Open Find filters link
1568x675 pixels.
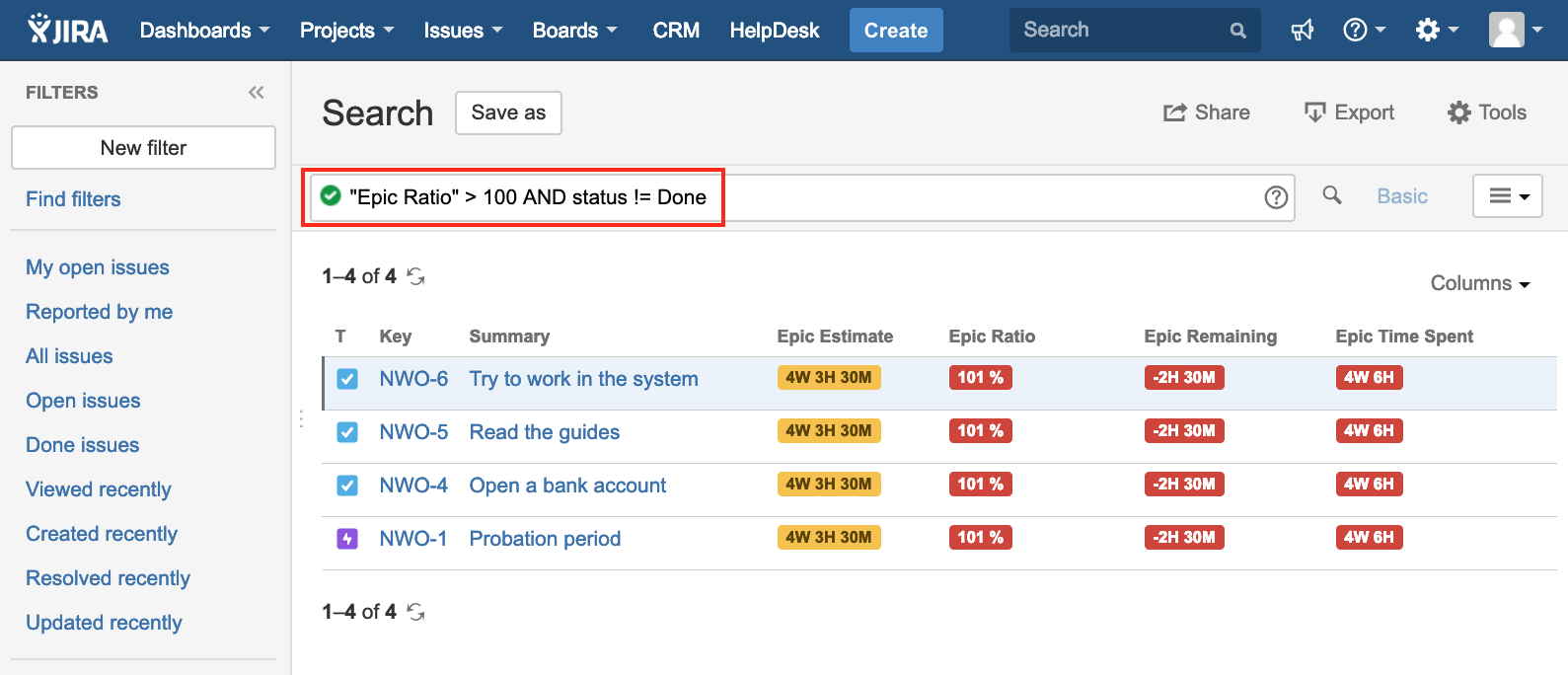pyautogui.click(x=73, y=199)
